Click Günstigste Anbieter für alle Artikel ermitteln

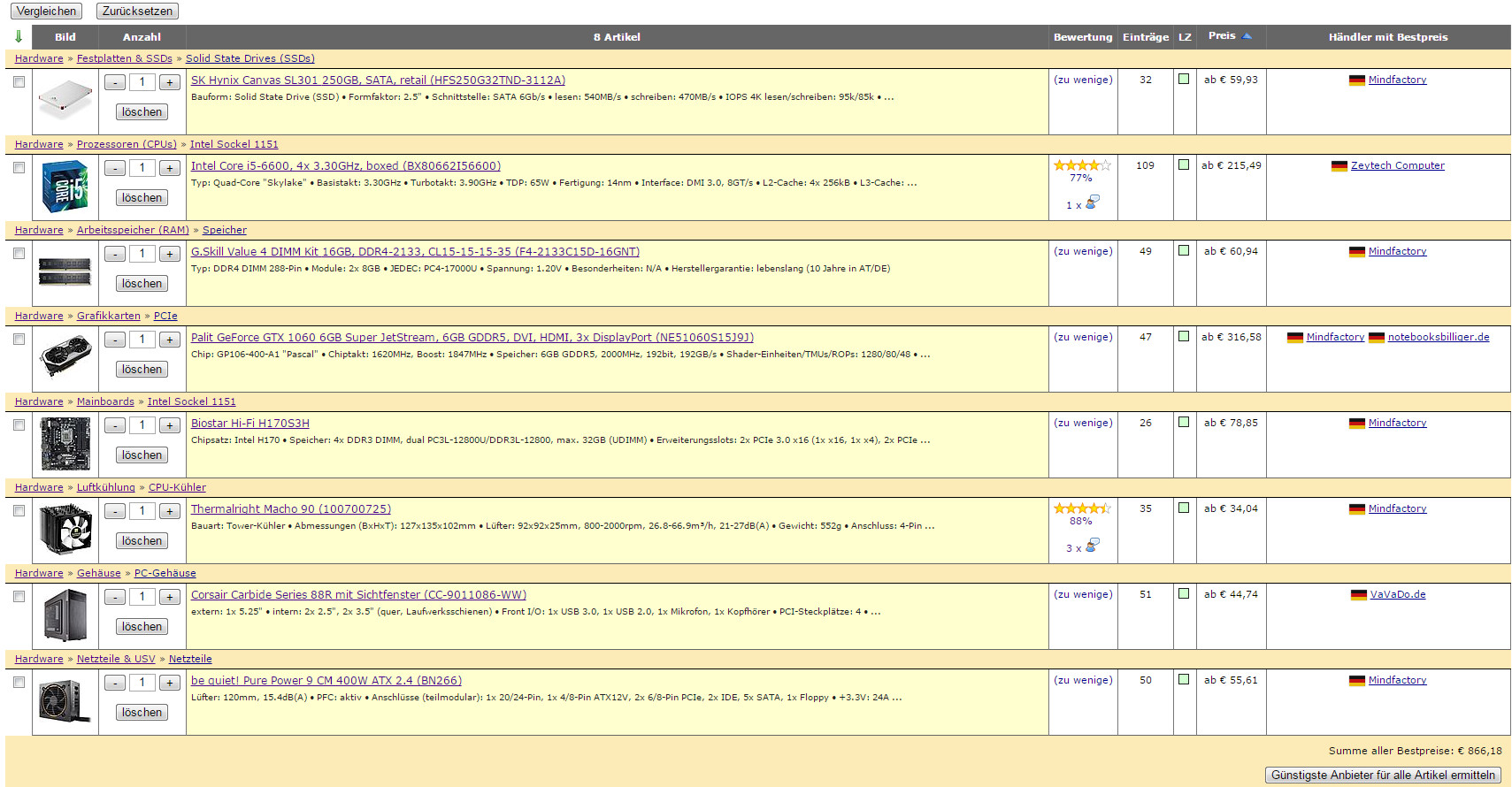click(x=1383, y=775)
